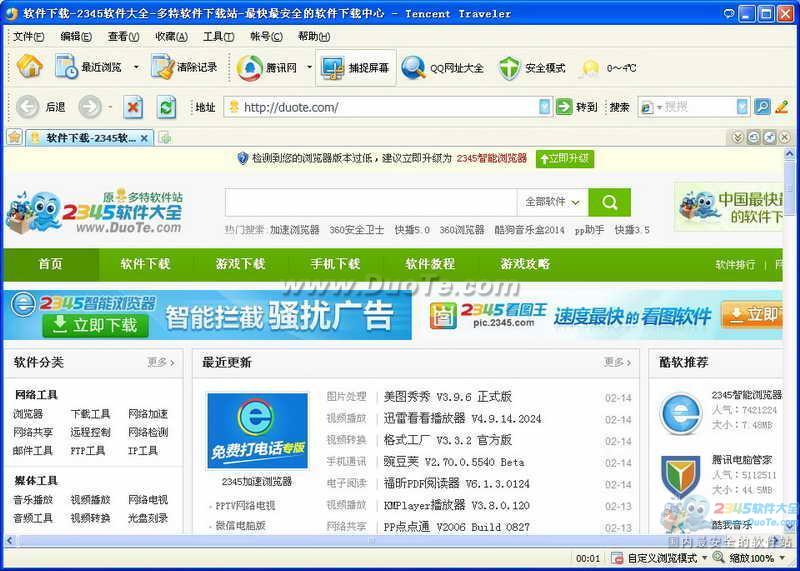Click the toolbar search magnifier button
The height and width of the screenshot is (571, 800).
[762, 107]
